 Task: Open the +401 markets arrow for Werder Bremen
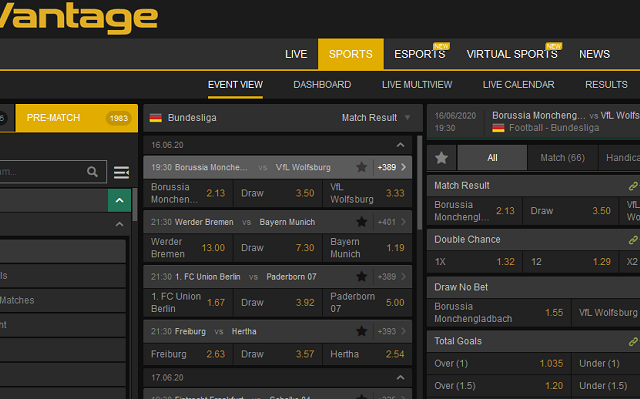click(392, 222)
